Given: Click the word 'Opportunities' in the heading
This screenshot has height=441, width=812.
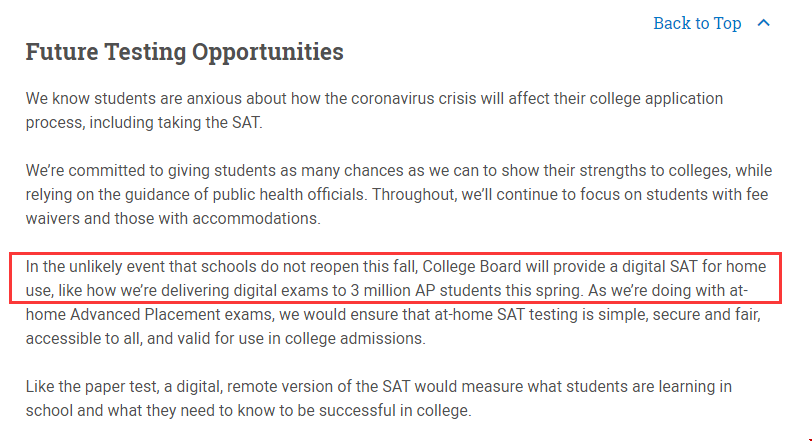Looking at the screenshot, I should [268, 52].
